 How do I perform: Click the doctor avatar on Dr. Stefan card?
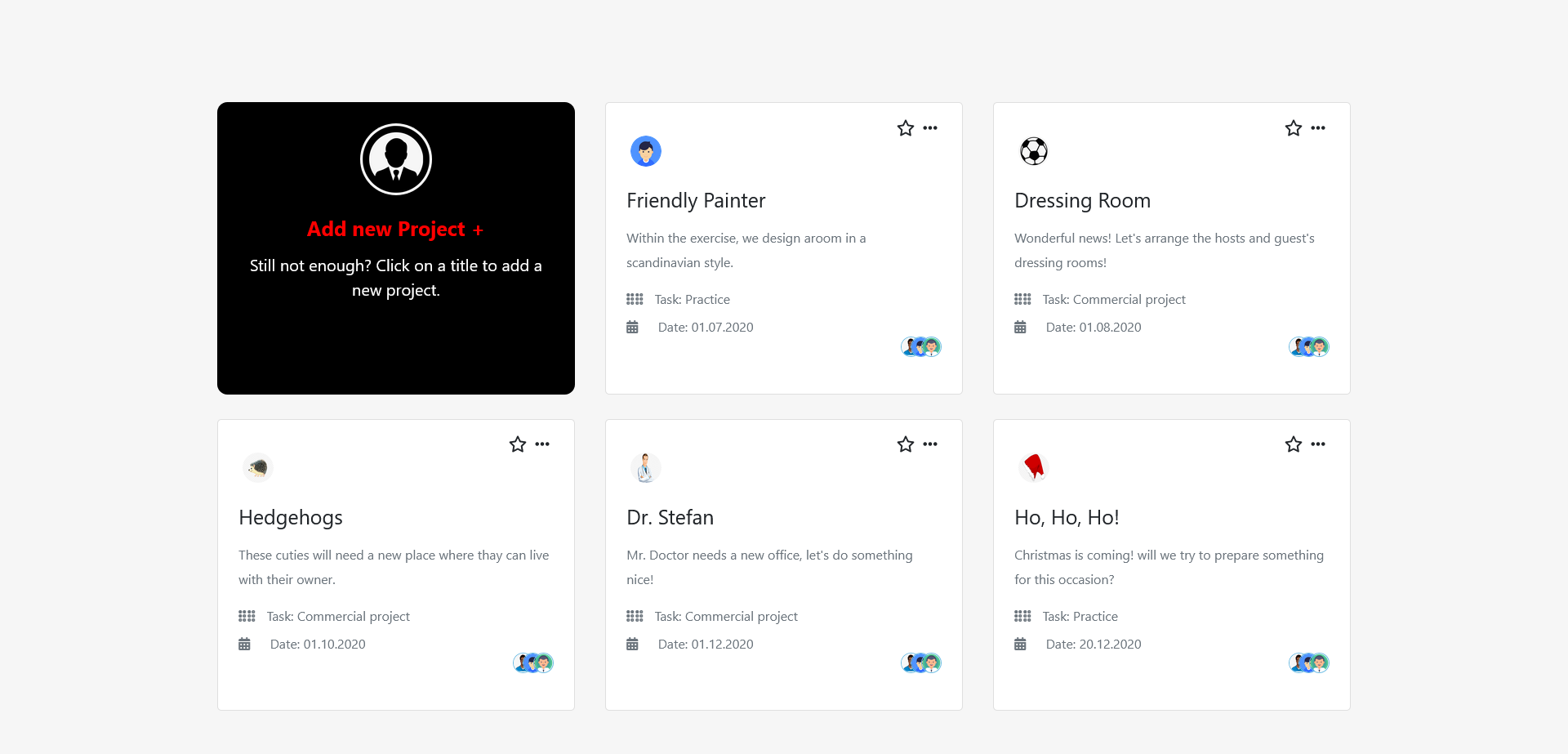(646, 467)
